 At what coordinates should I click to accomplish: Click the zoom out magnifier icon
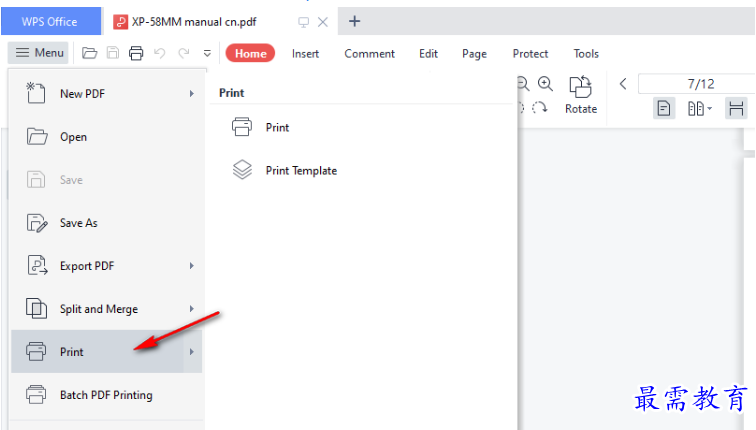[x=523, y=84]
